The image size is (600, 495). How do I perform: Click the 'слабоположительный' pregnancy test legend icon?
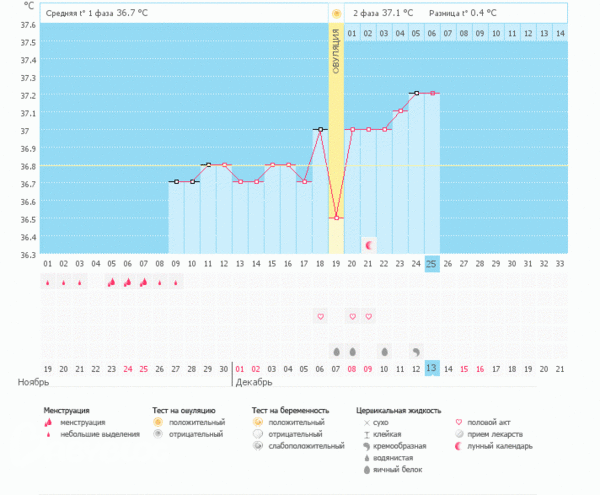pos(259,446)
